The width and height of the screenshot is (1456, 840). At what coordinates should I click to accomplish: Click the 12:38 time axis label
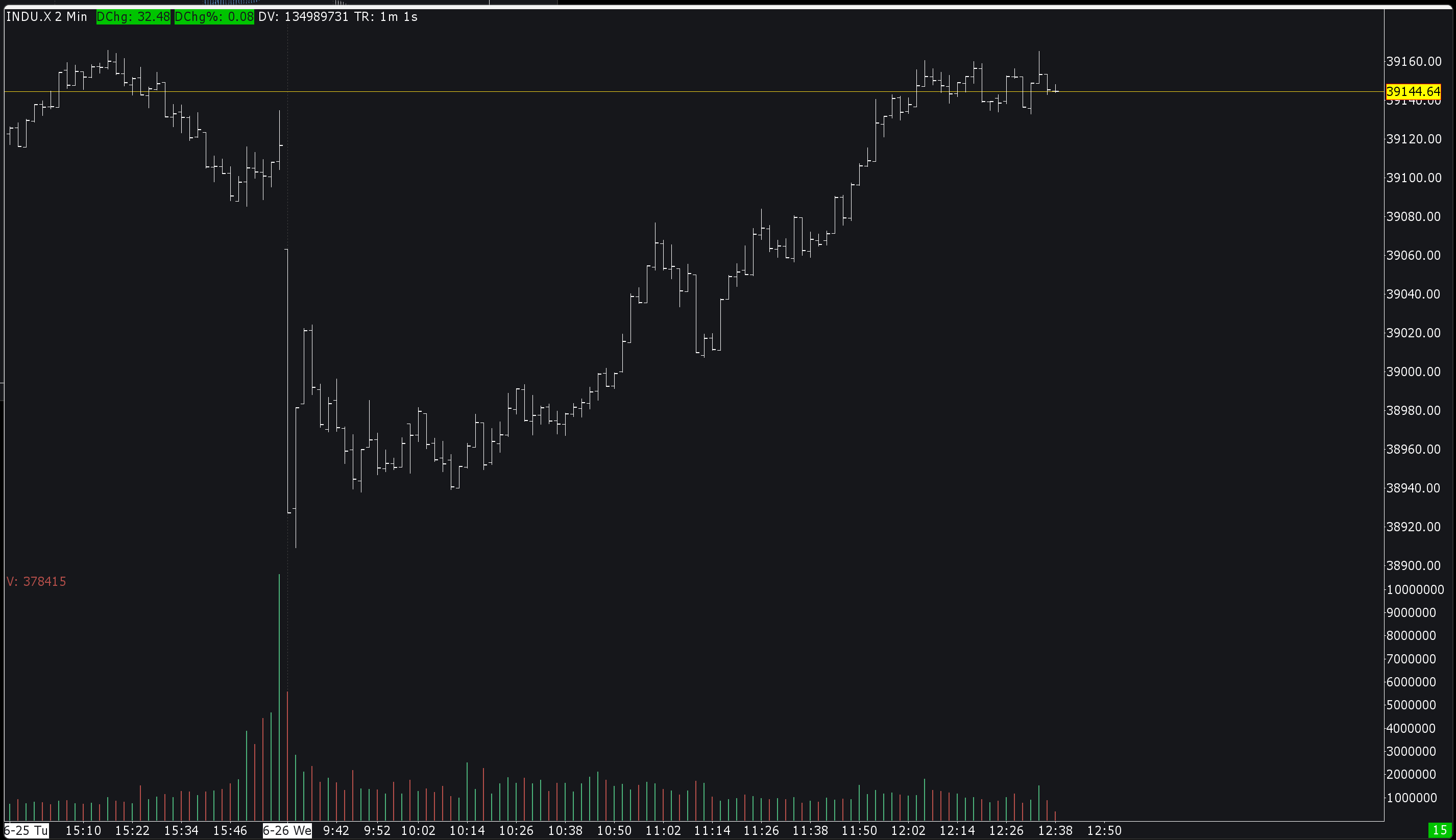[1055, 831]
